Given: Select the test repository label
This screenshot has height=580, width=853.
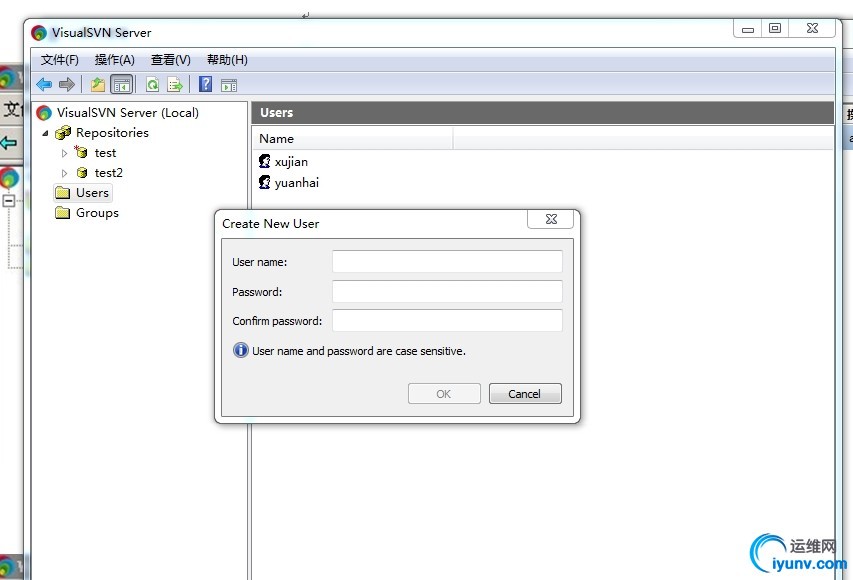Looking at the screenshot, I should click(105, 153).
